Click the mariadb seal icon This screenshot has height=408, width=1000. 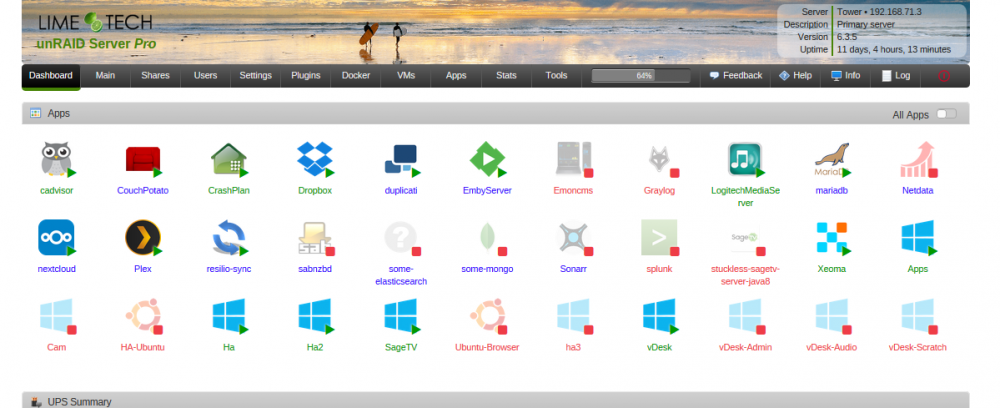coord(832,159)
